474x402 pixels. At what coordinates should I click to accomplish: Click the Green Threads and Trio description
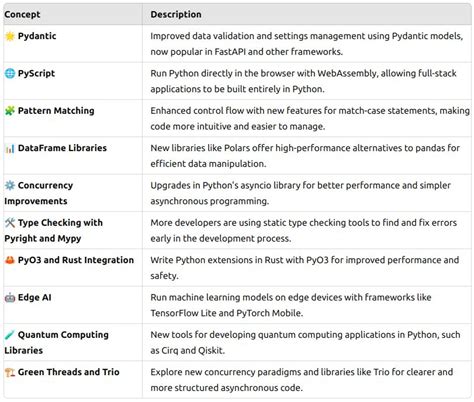pos(301,380)
